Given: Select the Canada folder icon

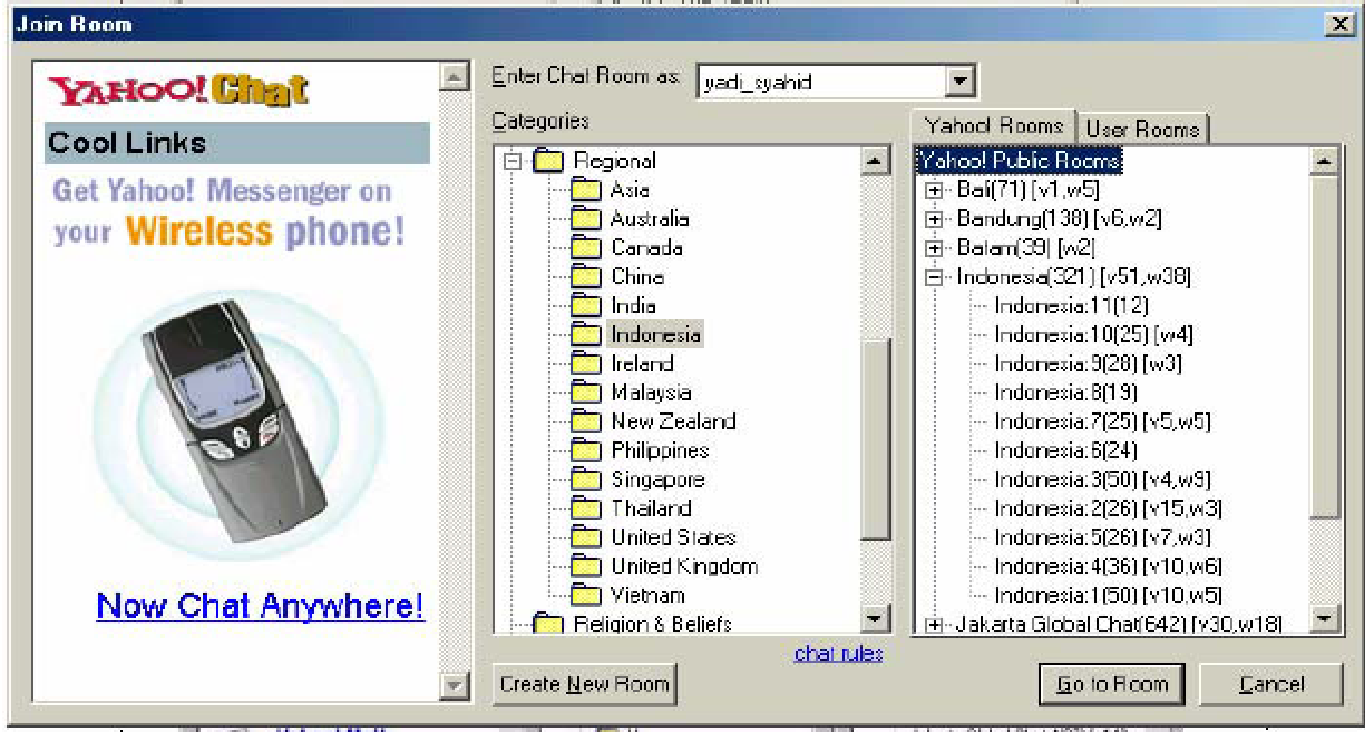Looking at the screenshot, I should pos(586,247).
